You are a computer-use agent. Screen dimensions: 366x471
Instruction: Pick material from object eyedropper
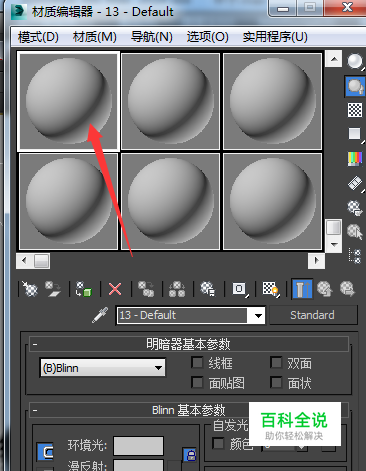(x=100, y=315)
